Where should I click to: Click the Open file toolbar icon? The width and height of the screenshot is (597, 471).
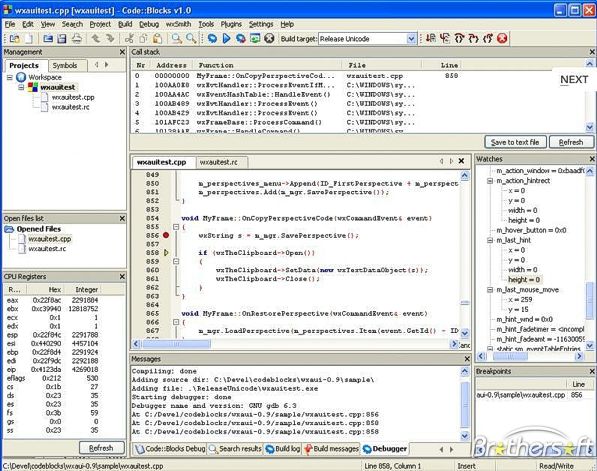[48, 38]
